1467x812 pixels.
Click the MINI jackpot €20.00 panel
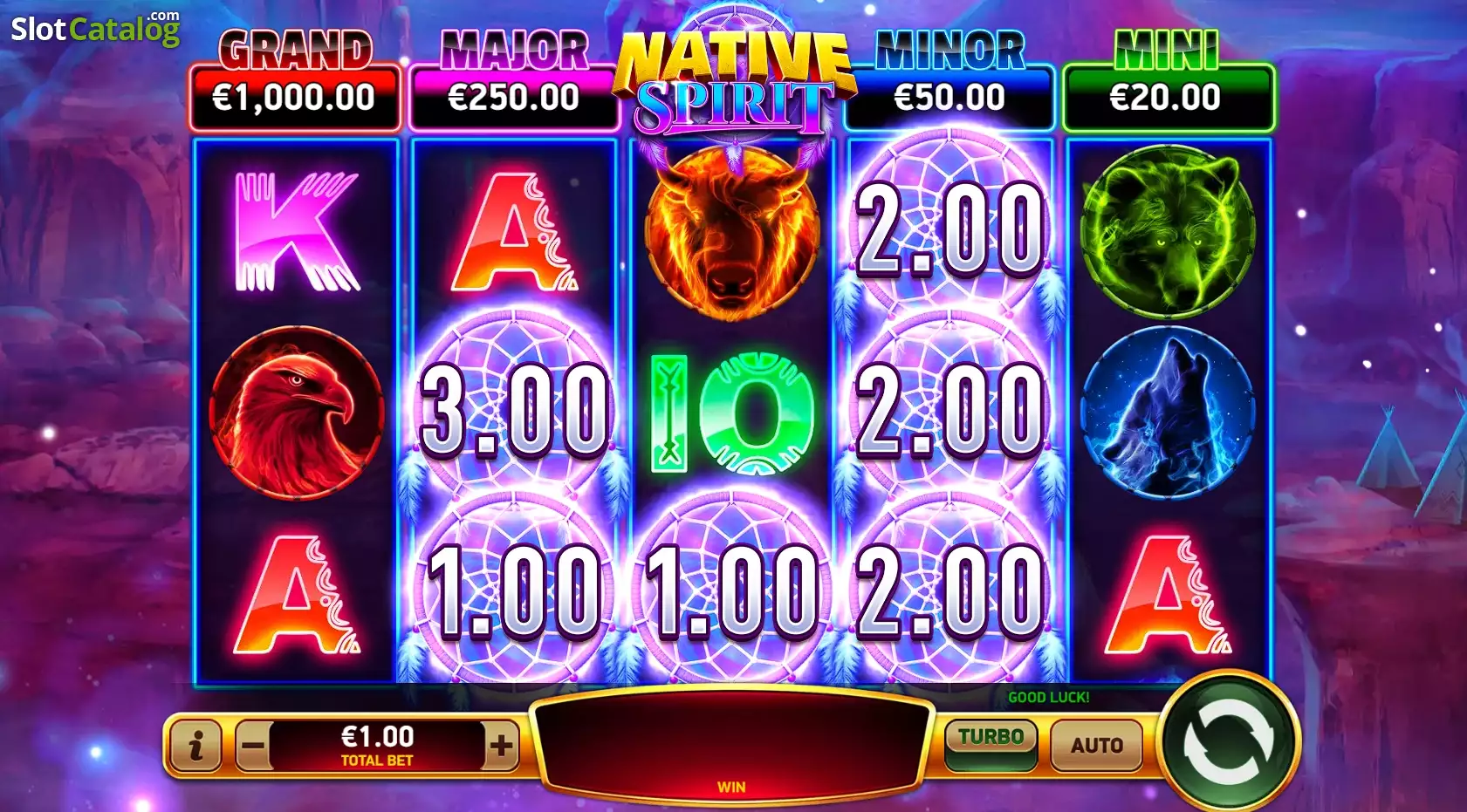1168,97
